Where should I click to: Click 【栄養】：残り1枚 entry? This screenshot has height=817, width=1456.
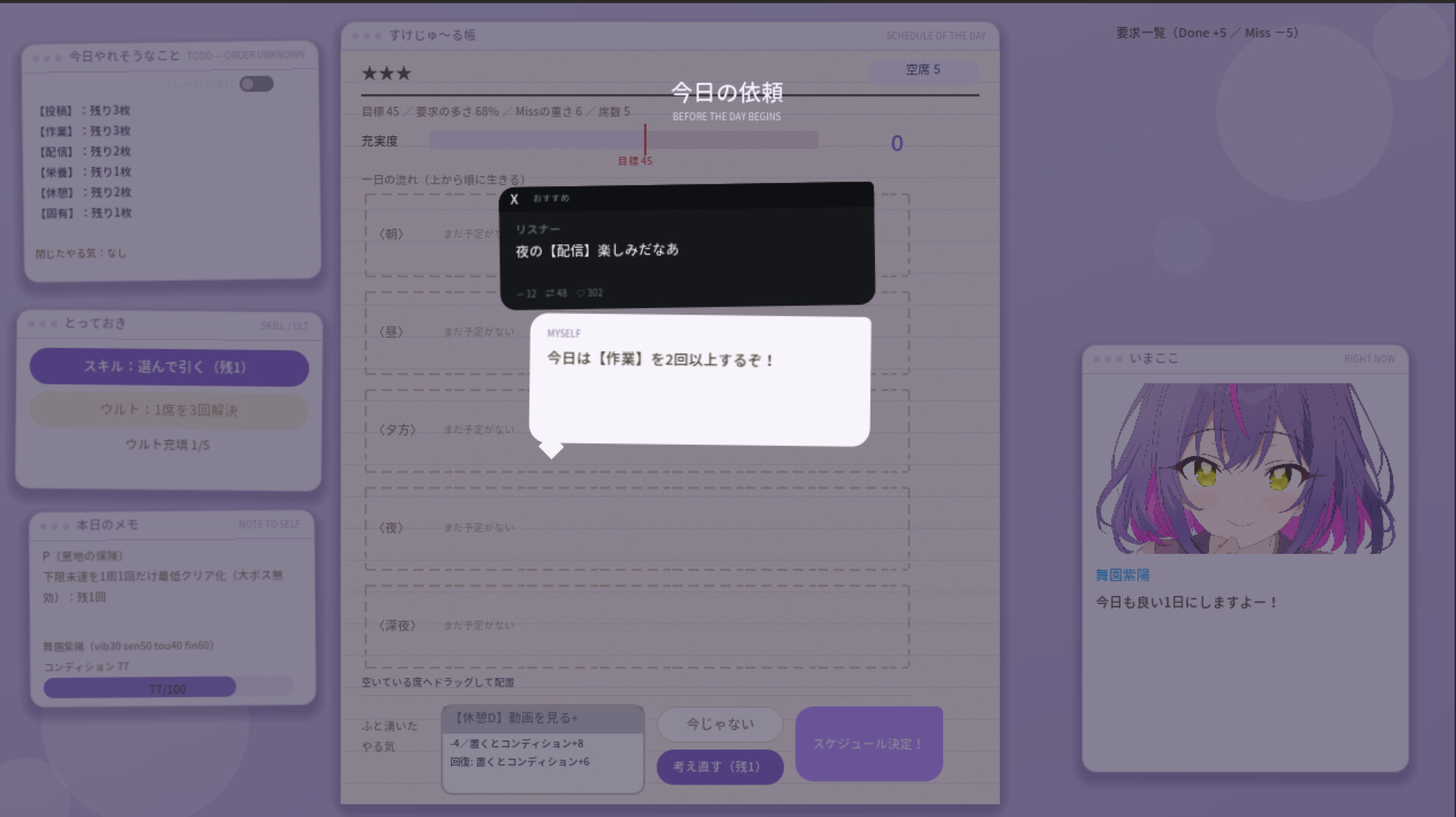click(x=84, y=172)
